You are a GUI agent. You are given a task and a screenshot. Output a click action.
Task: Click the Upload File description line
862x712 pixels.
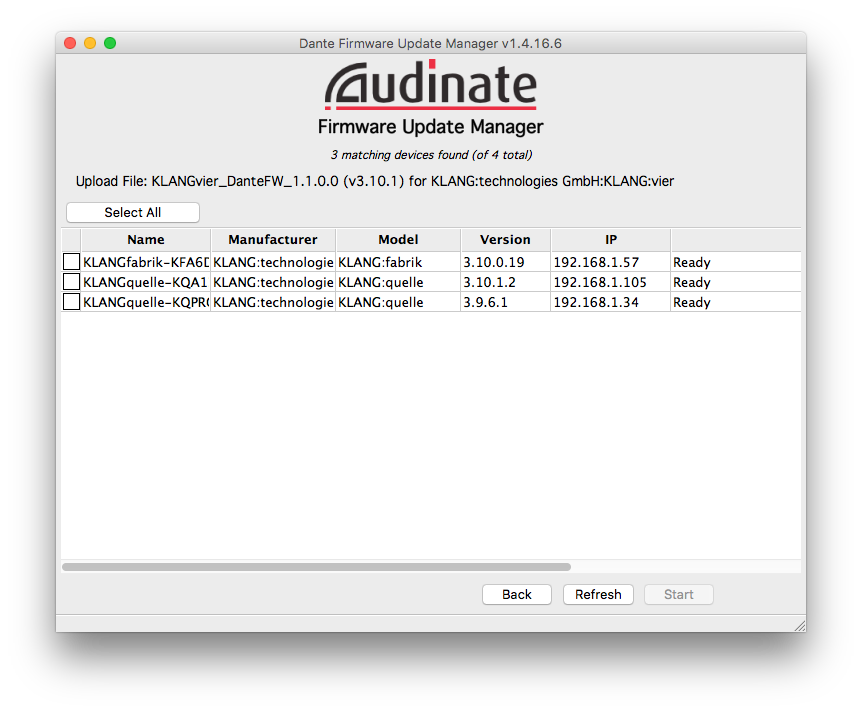click(x=375, y=181)
